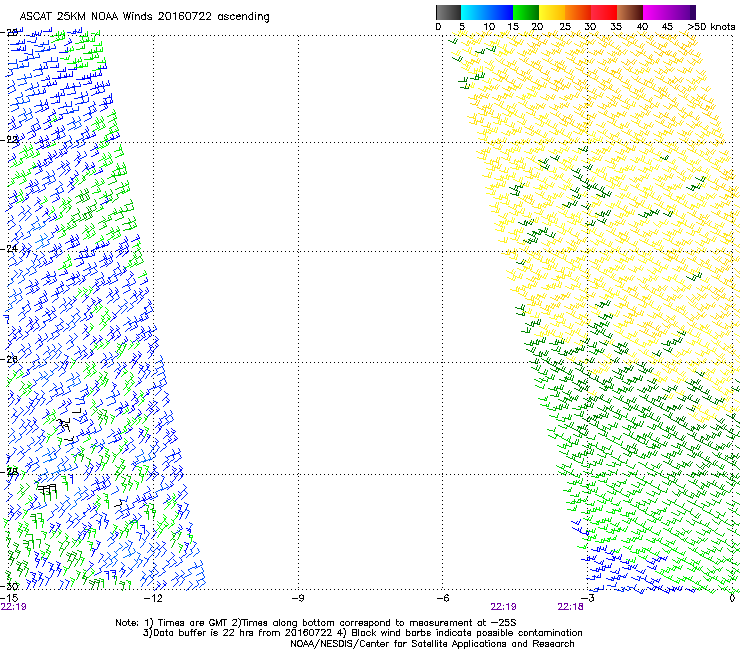Pick the green 15–20 knots legend segment
Viewport: 740px width, 650px height.
point(526,12)
